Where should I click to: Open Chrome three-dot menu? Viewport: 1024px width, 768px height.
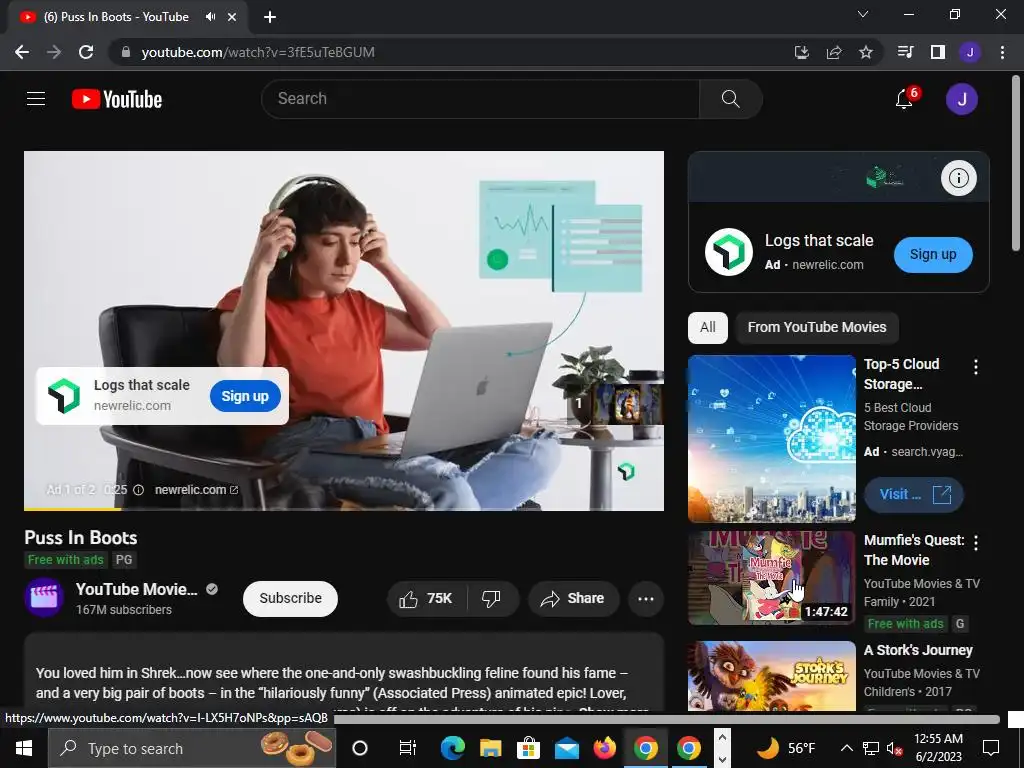tap(1002, 52)
